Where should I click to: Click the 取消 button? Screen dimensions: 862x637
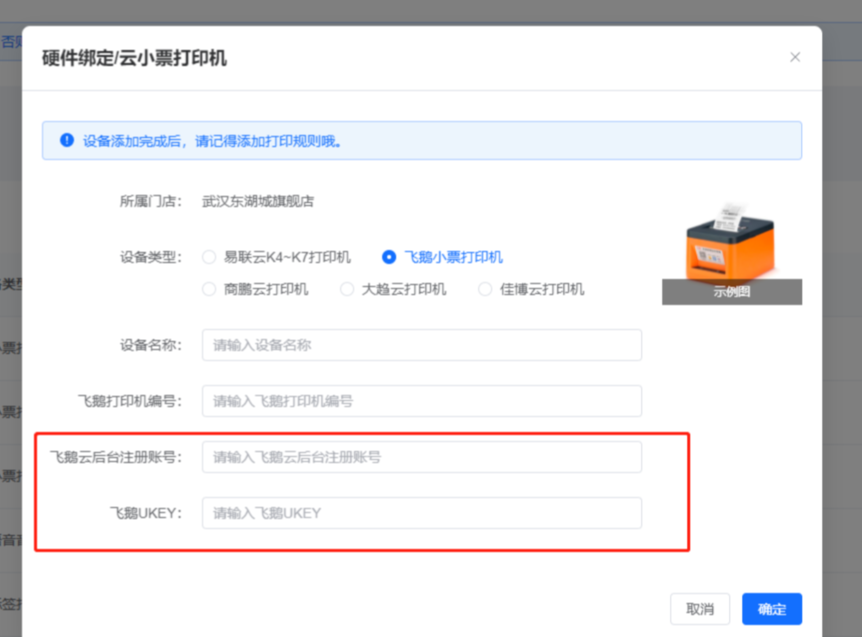[x=700, y=609]
